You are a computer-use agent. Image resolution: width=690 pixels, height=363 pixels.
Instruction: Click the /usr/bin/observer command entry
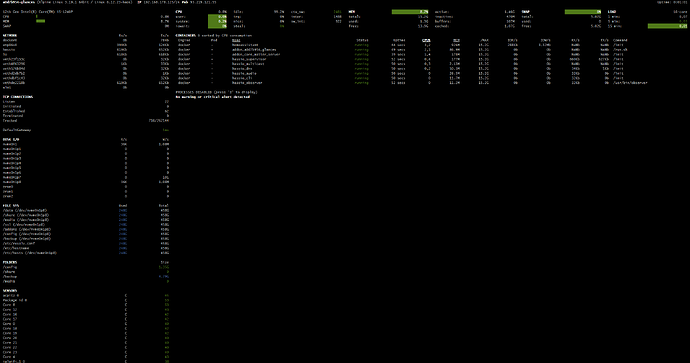click(631, 83)
